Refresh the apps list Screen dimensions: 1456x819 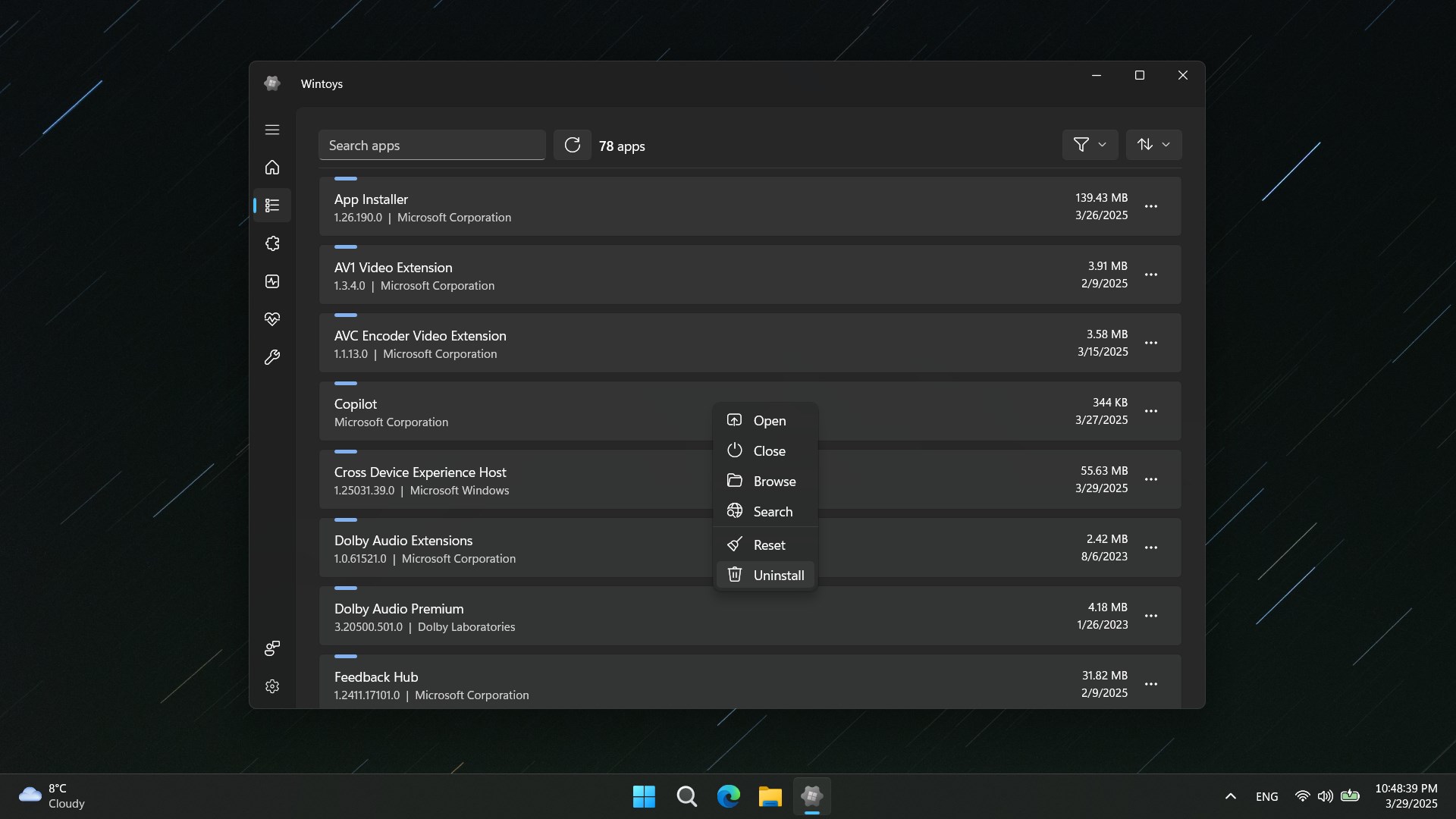coord(573,145)
